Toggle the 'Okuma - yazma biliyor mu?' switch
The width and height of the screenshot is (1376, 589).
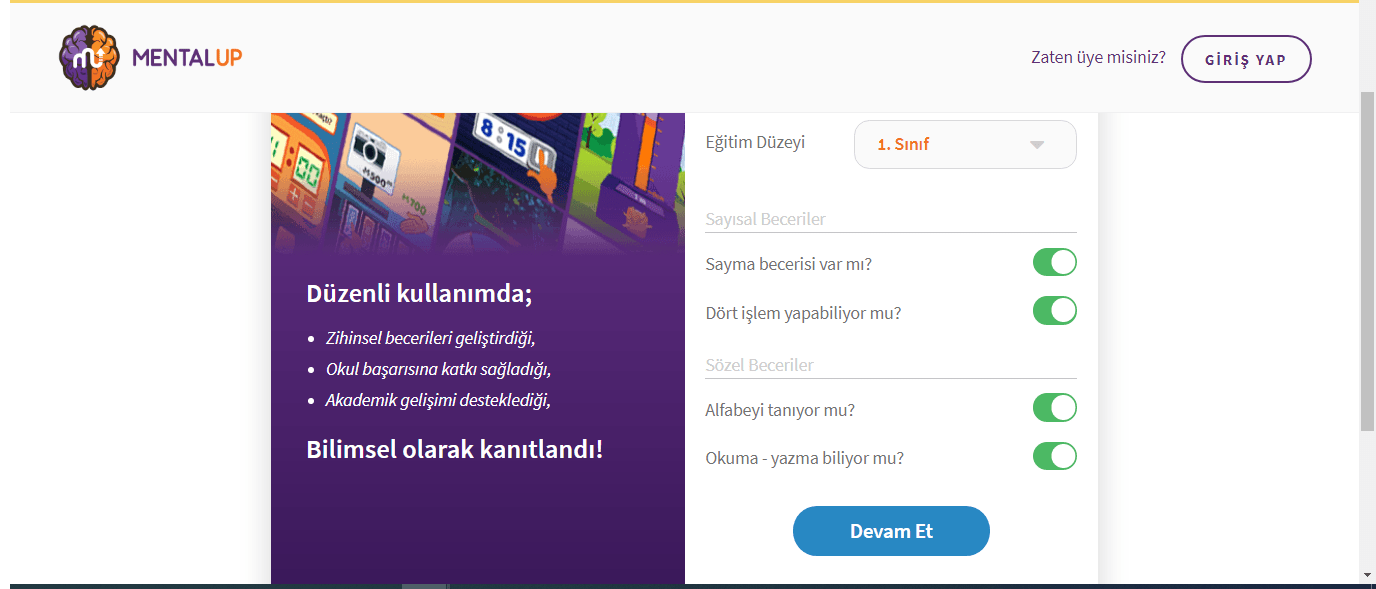[x=1055, y=456]
